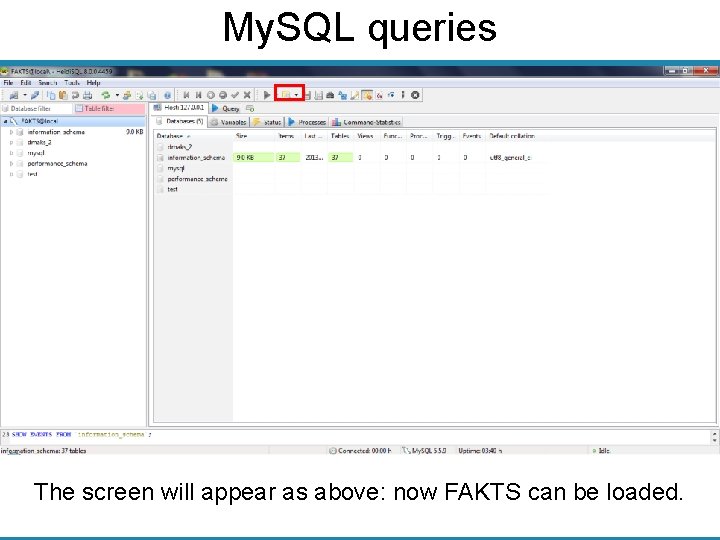Open the Search menu
Image resolution: width=720 pixels, height=540 pixels.
tap(48, 83)
